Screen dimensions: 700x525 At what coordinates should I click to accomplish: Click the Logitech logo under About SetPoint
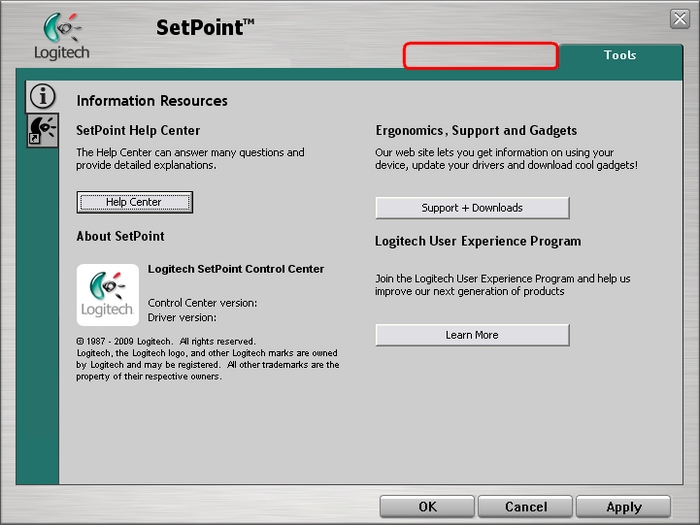[107, 295]
